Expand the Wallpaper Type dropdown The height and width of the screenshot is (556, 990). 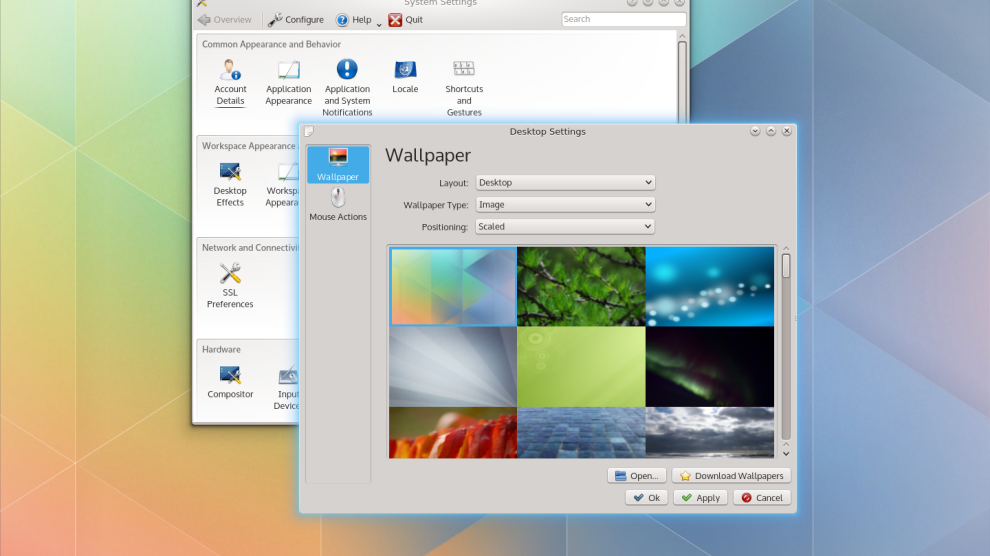point(565,205)
